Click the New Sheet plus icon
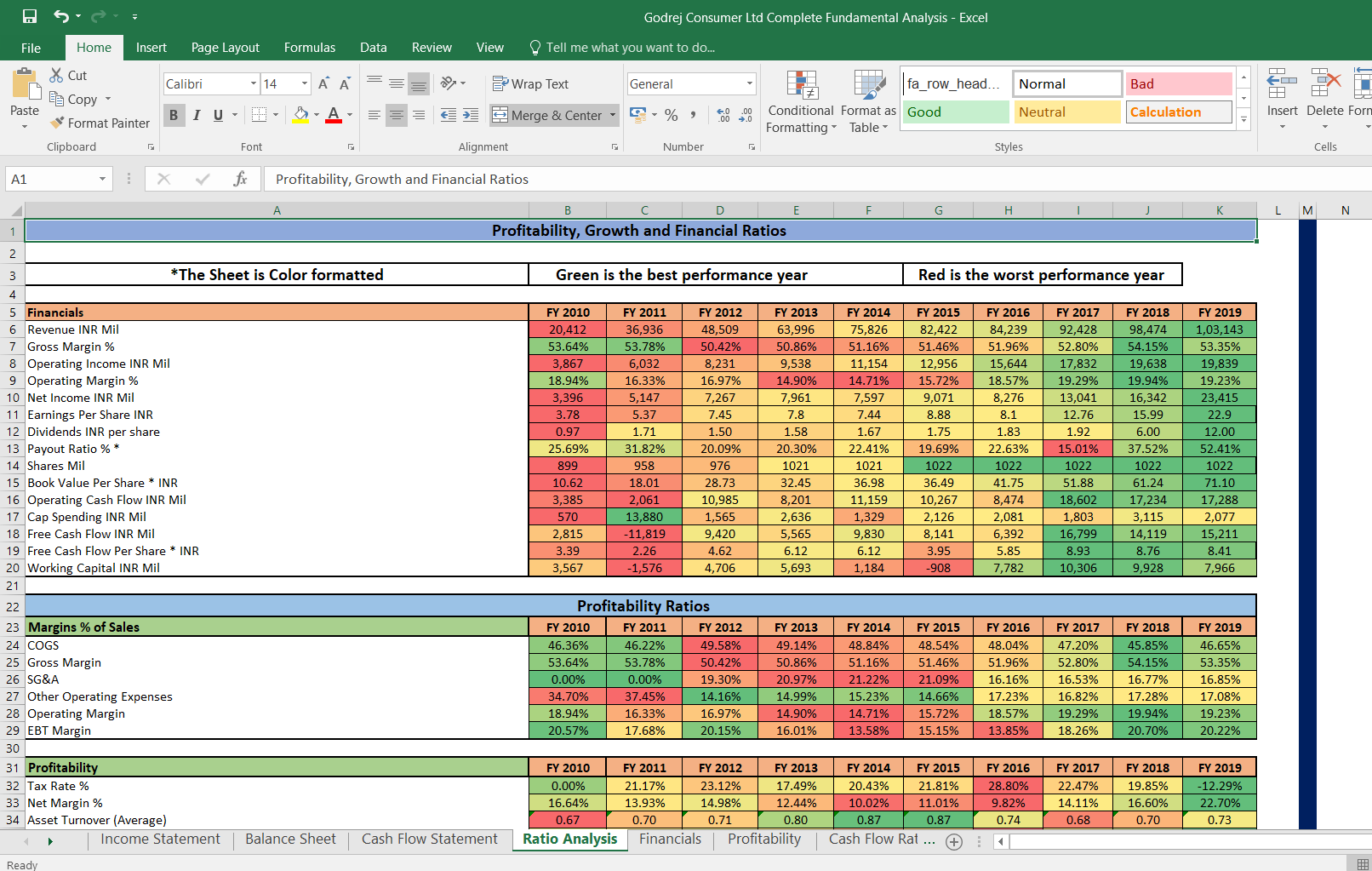This screenshot has height=871, width=1372. click(x=954, y=841)
